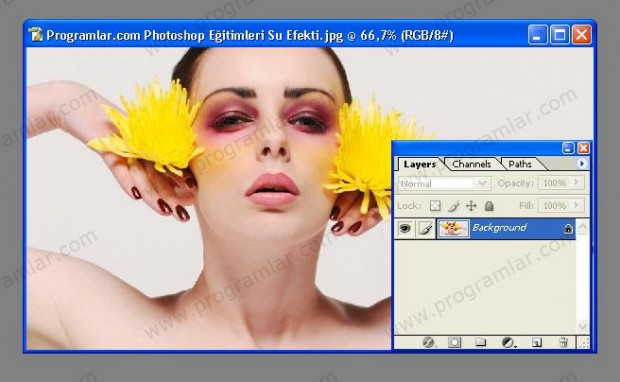The height and width of the screenshot is (382, 620).
Task: Maximize the Su Efekti.jpg document window
Action: coord(560,35)
